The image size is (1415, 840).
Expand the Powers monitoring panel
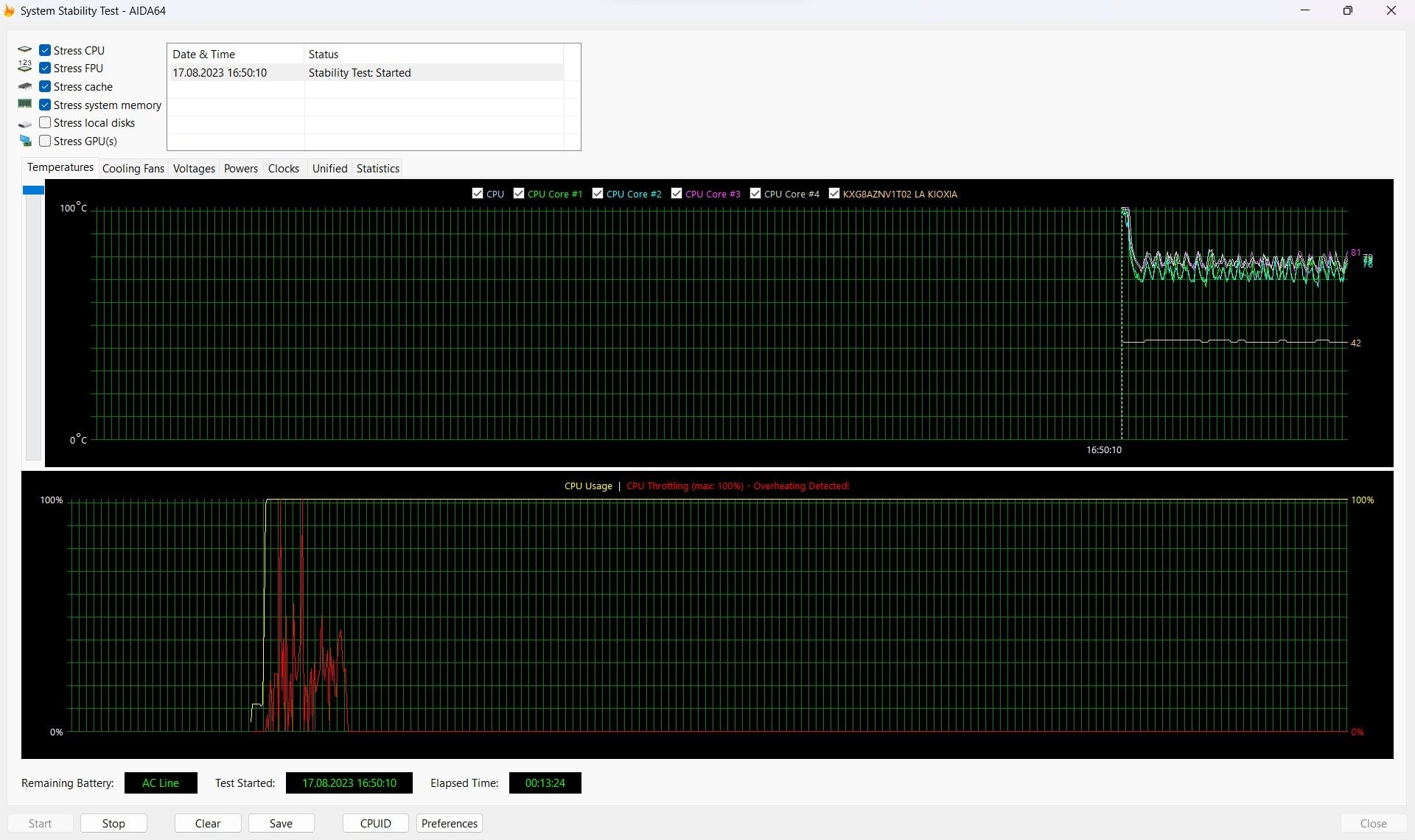pyautogui.click(x=240, y=168)
